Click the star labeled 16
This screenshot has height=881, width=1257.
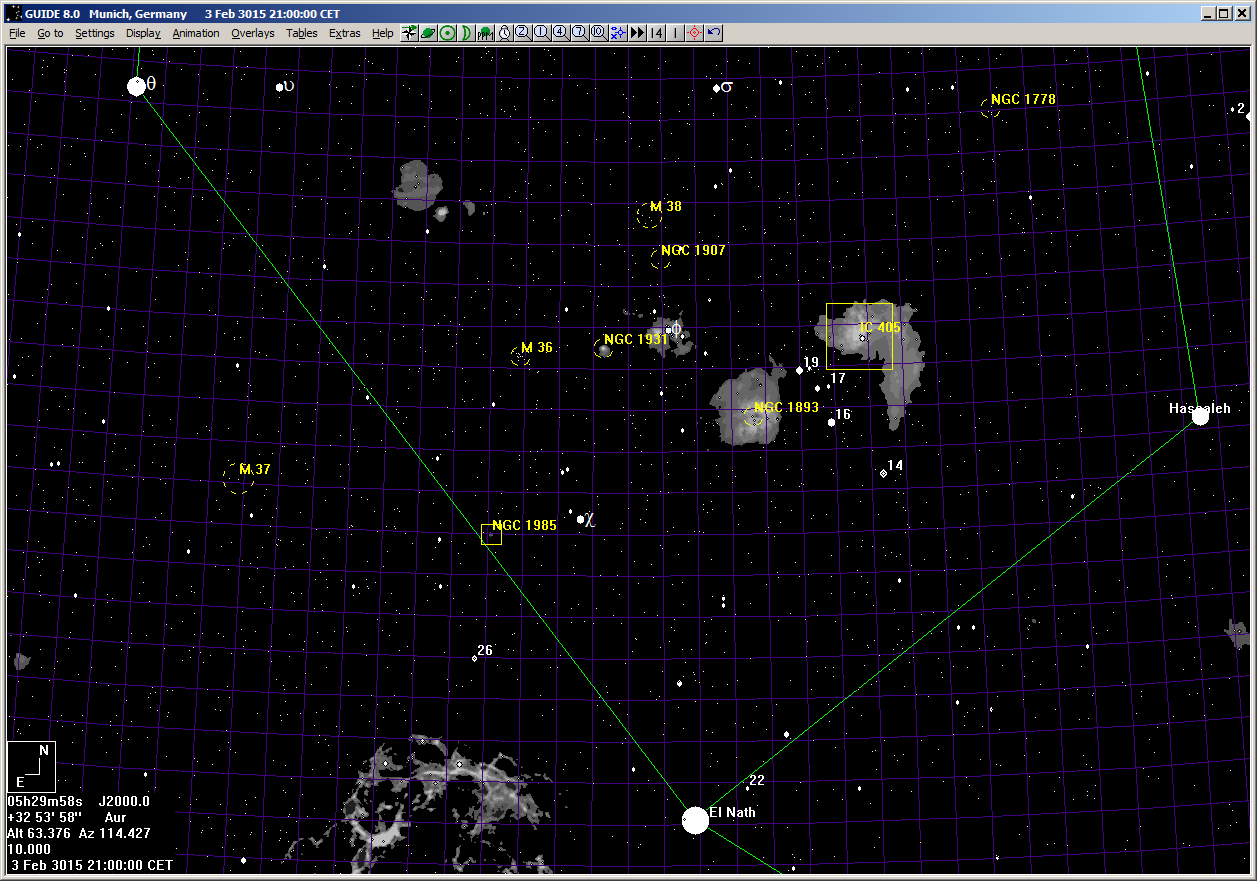click(832, 422)
